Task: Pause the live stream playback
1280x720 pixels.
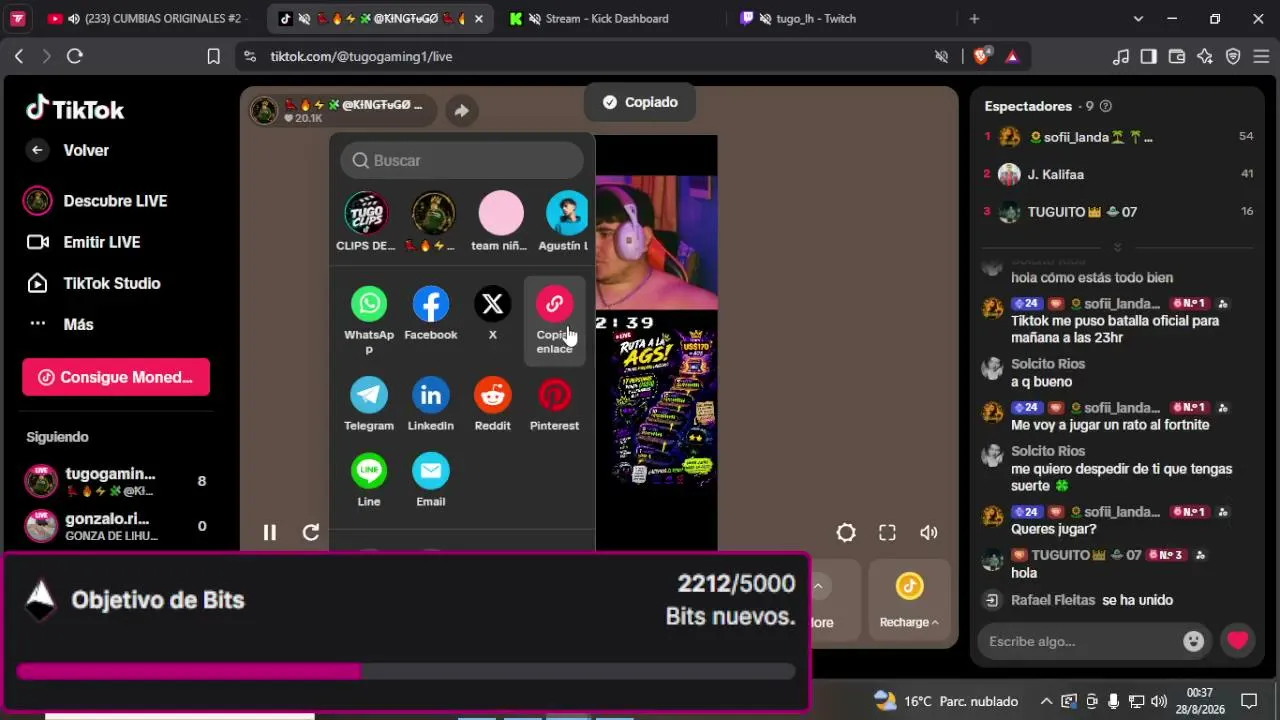Action: 270,533
